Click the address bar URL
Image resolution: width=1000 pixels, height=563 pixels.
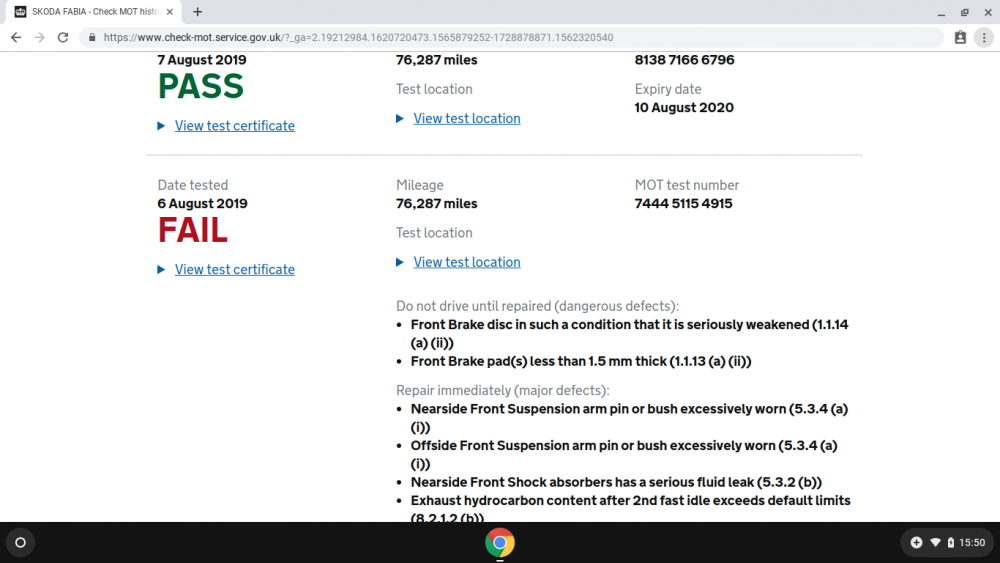(358, 38)
